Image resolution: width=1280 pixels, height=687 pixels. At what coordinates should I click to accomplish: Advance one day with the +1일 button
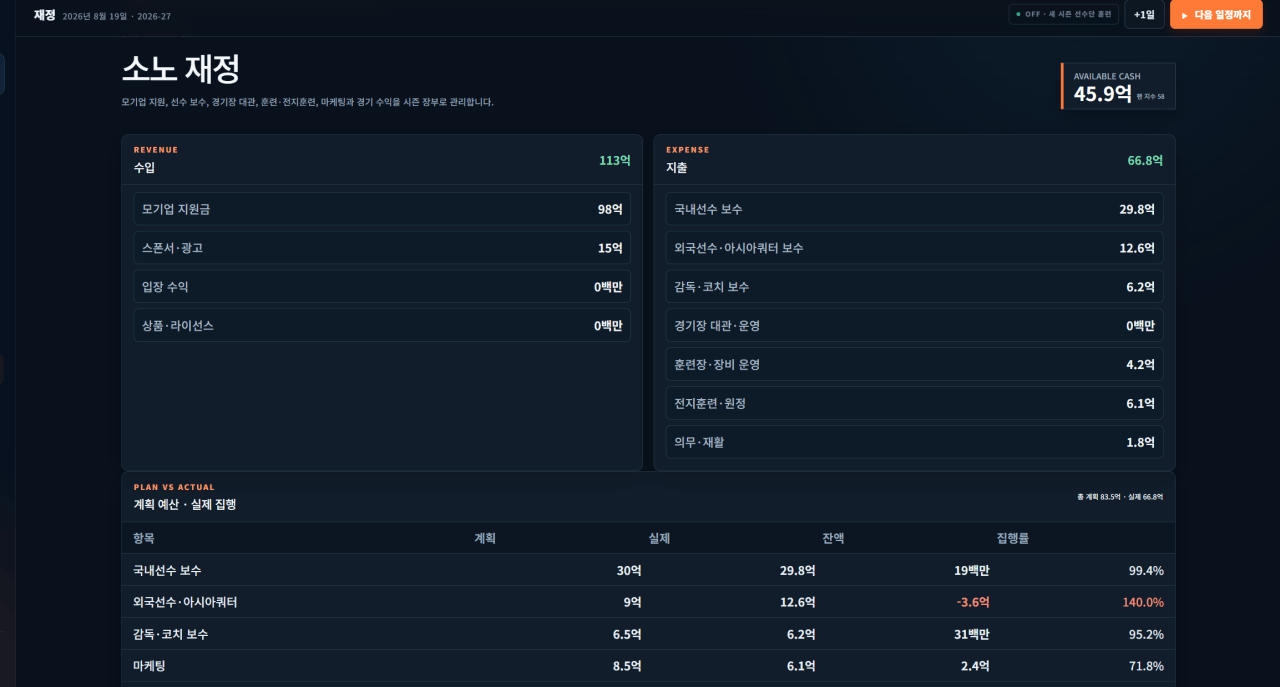tap(1144, 15)
